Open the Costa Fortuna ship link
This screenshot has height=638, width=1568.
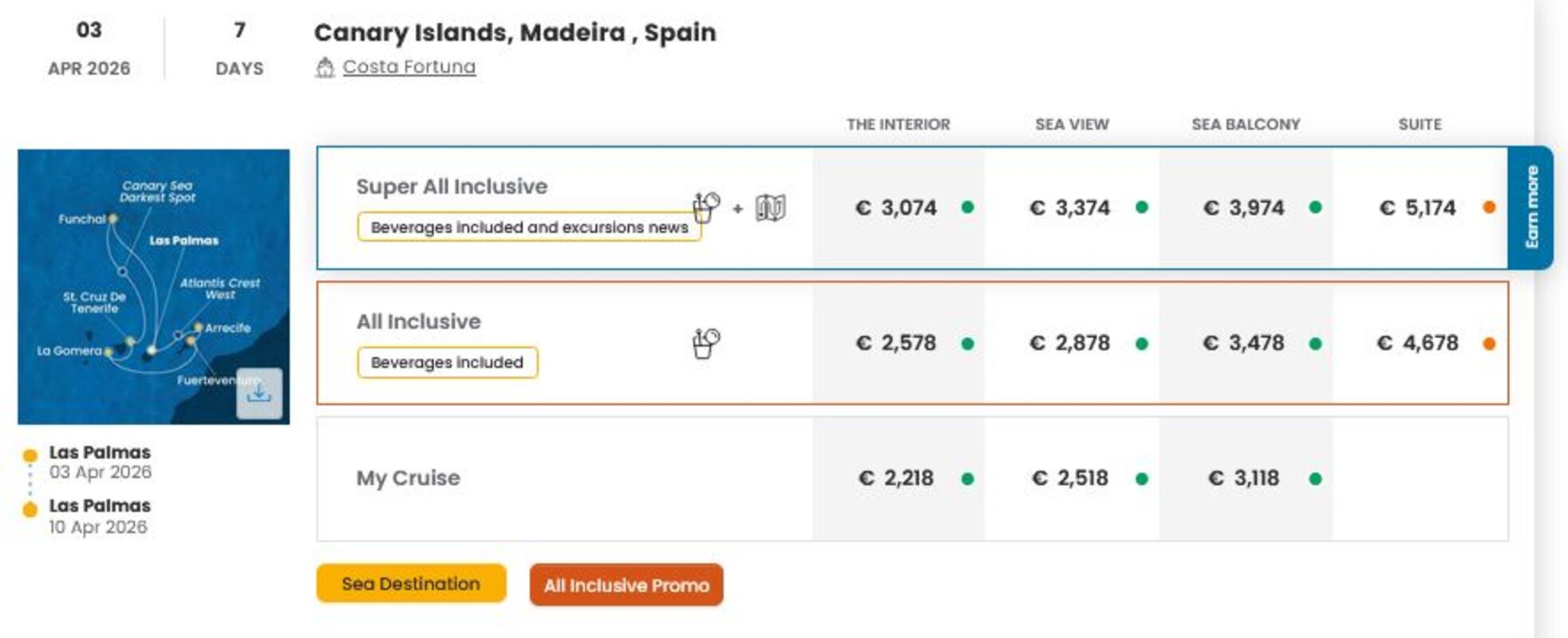point(409,67)
